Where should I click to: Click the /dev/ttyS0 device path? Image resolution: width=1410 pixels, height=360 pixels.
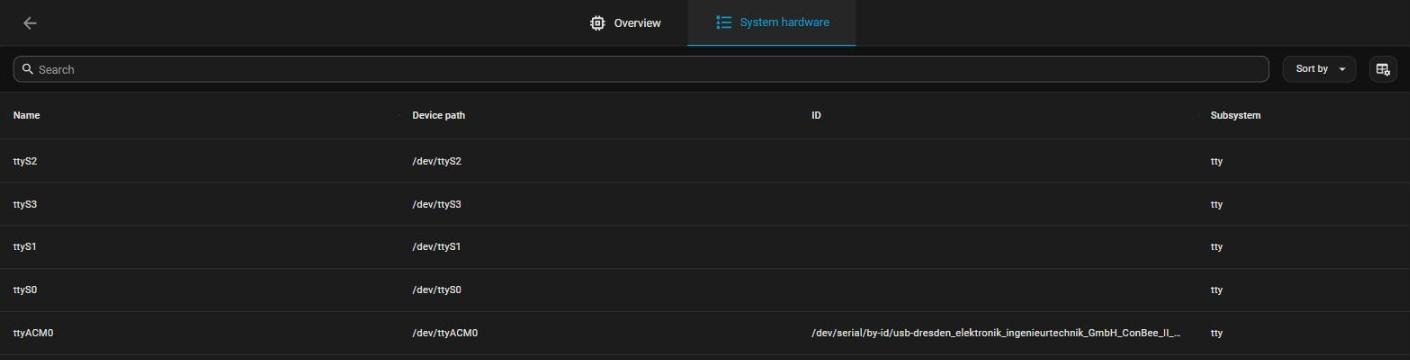pyautogui.click(x=437, y=290)
